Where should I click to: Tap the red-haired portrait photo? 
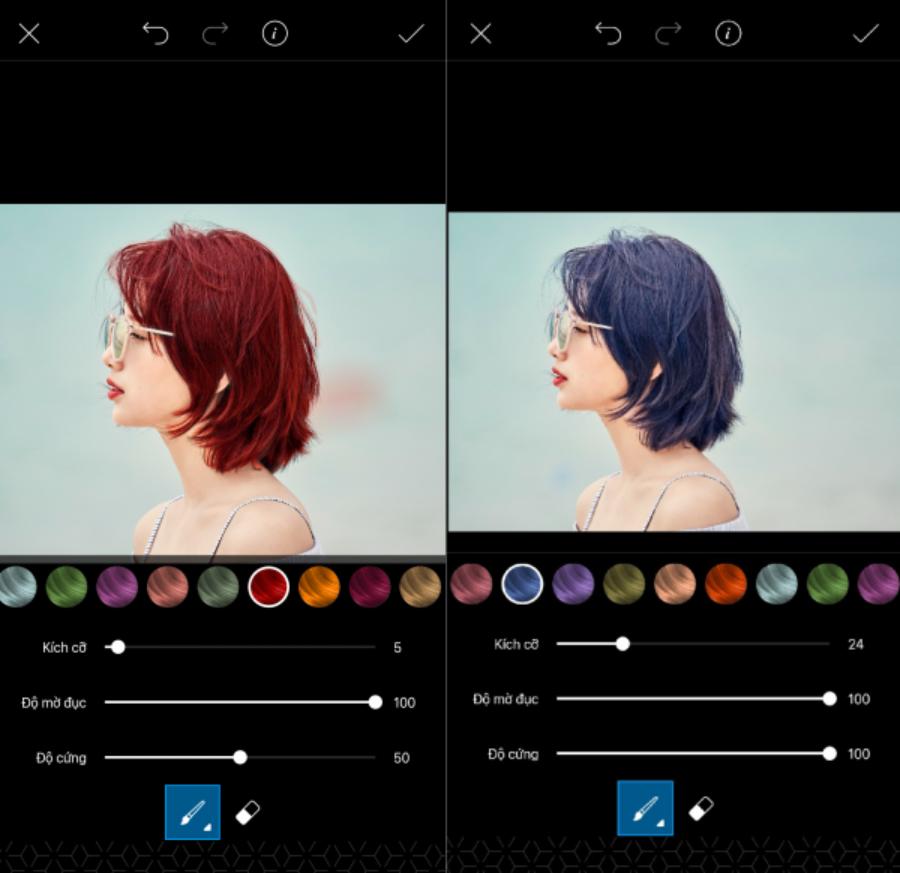(x=223, y=381)
